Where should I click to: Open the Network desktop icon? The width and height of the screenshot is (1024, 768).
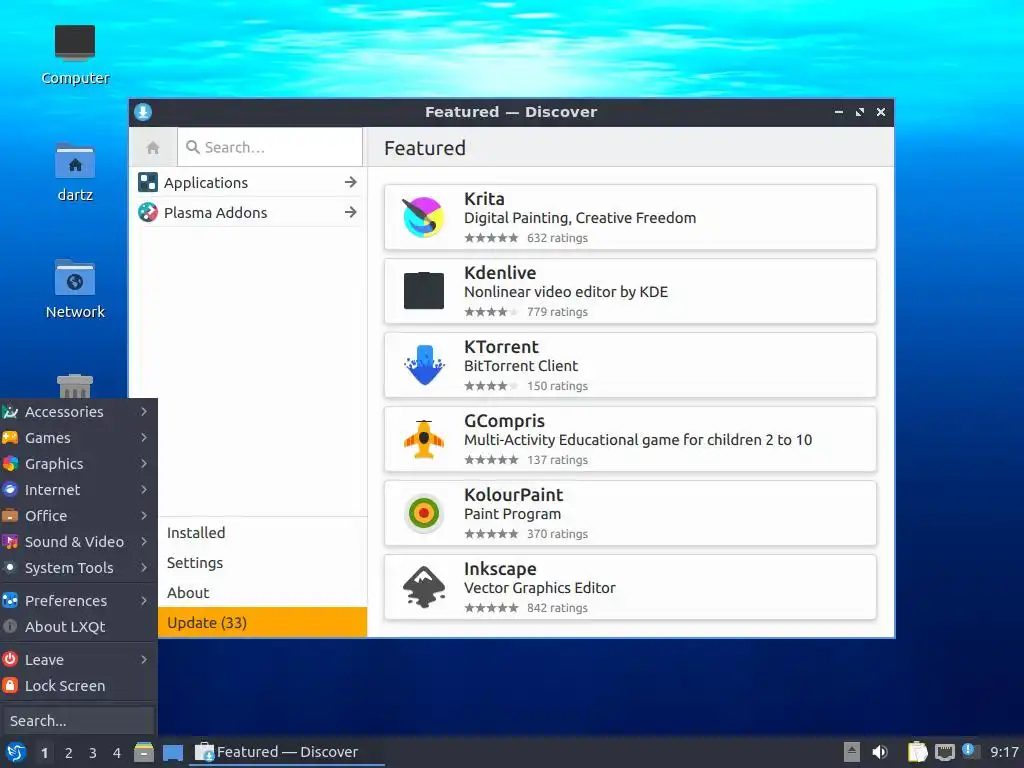click(75, 278)
